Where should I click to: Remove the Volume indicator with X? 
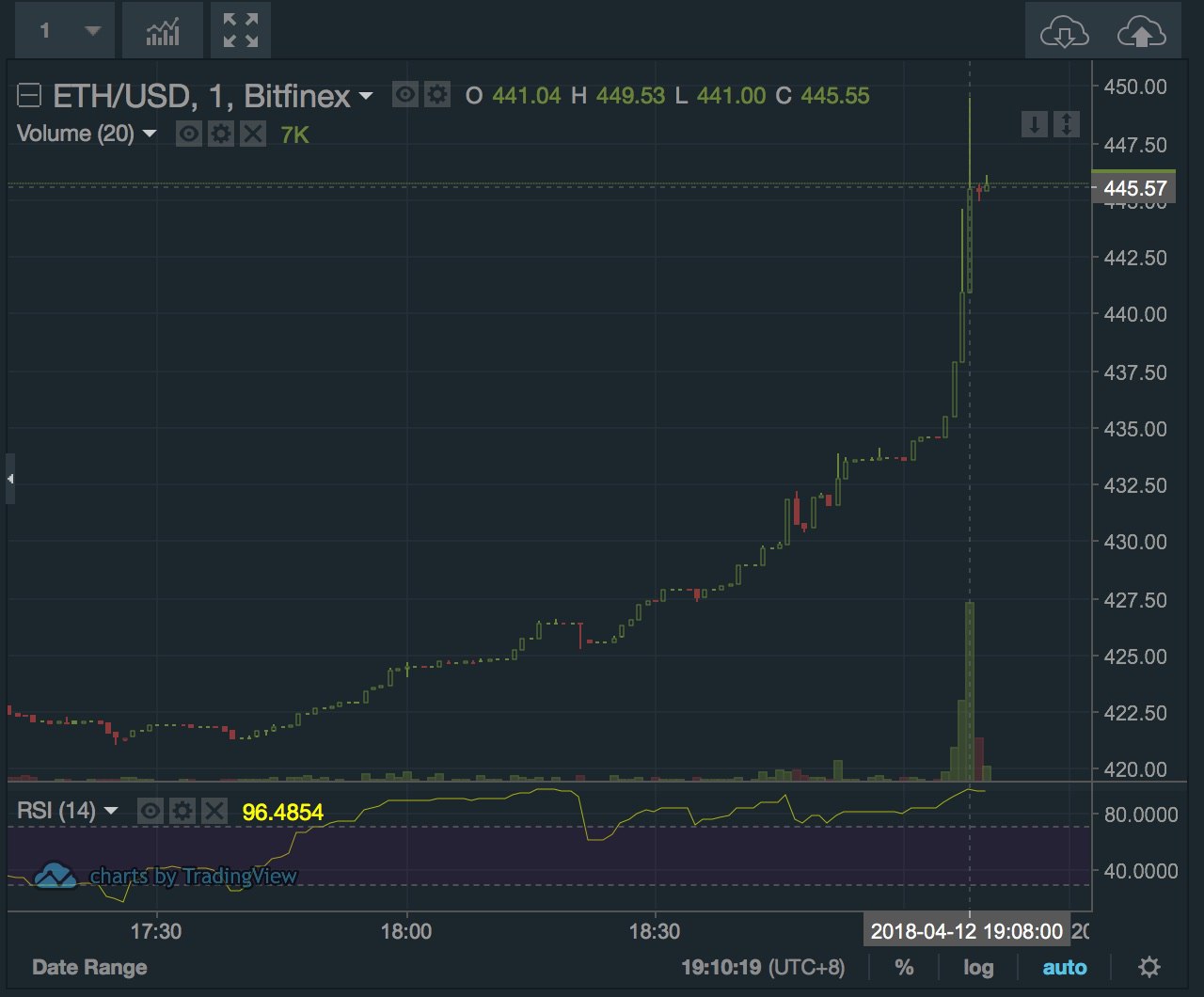252,134
